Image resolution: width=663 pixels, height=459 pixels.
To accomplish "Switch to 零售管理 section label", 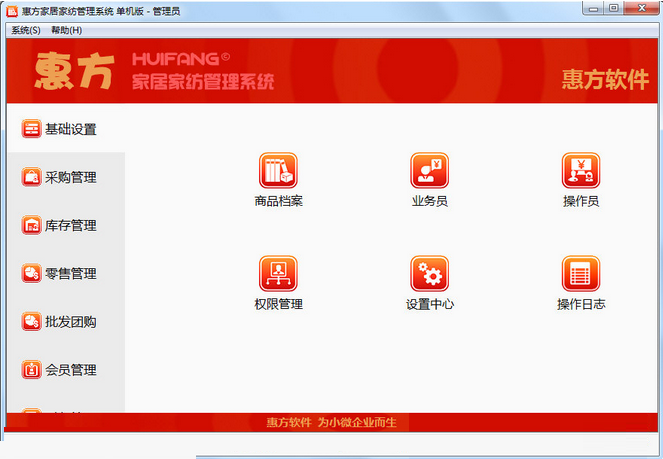I will tap(71, 274).
